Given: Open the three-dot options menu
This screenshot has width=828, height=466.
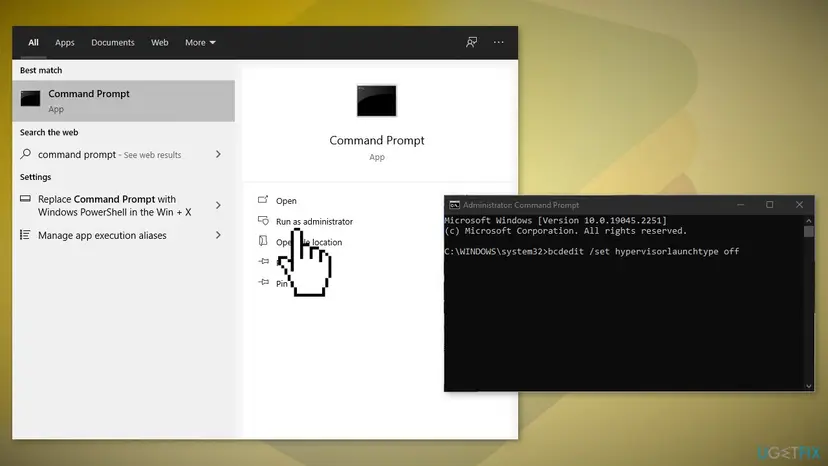Looking at the screenshot, I should tap(498, 42).
